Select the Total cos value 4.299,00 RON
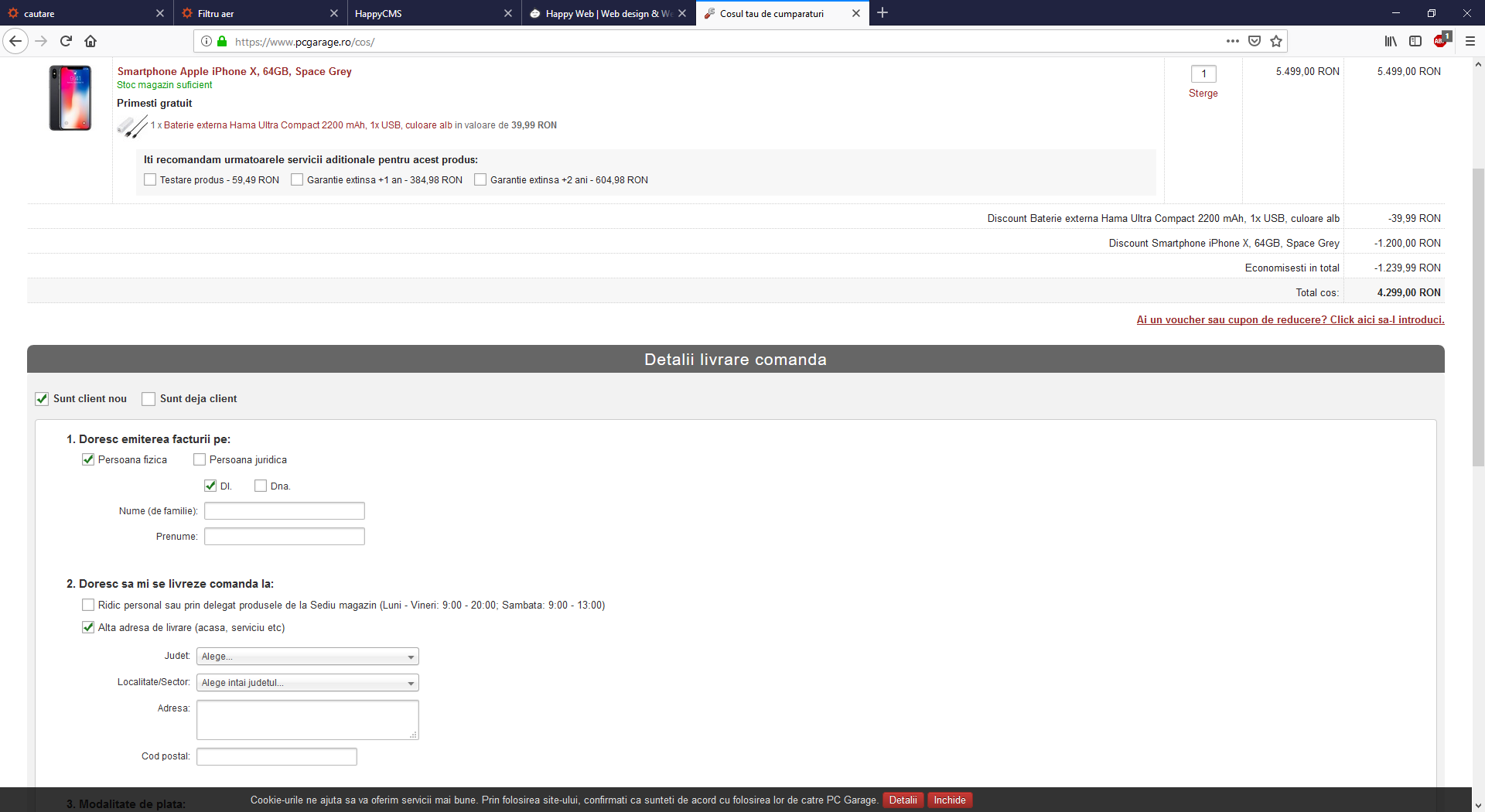The width and height of the screenshot is (1485, 812). click(x=1408, y=292)
